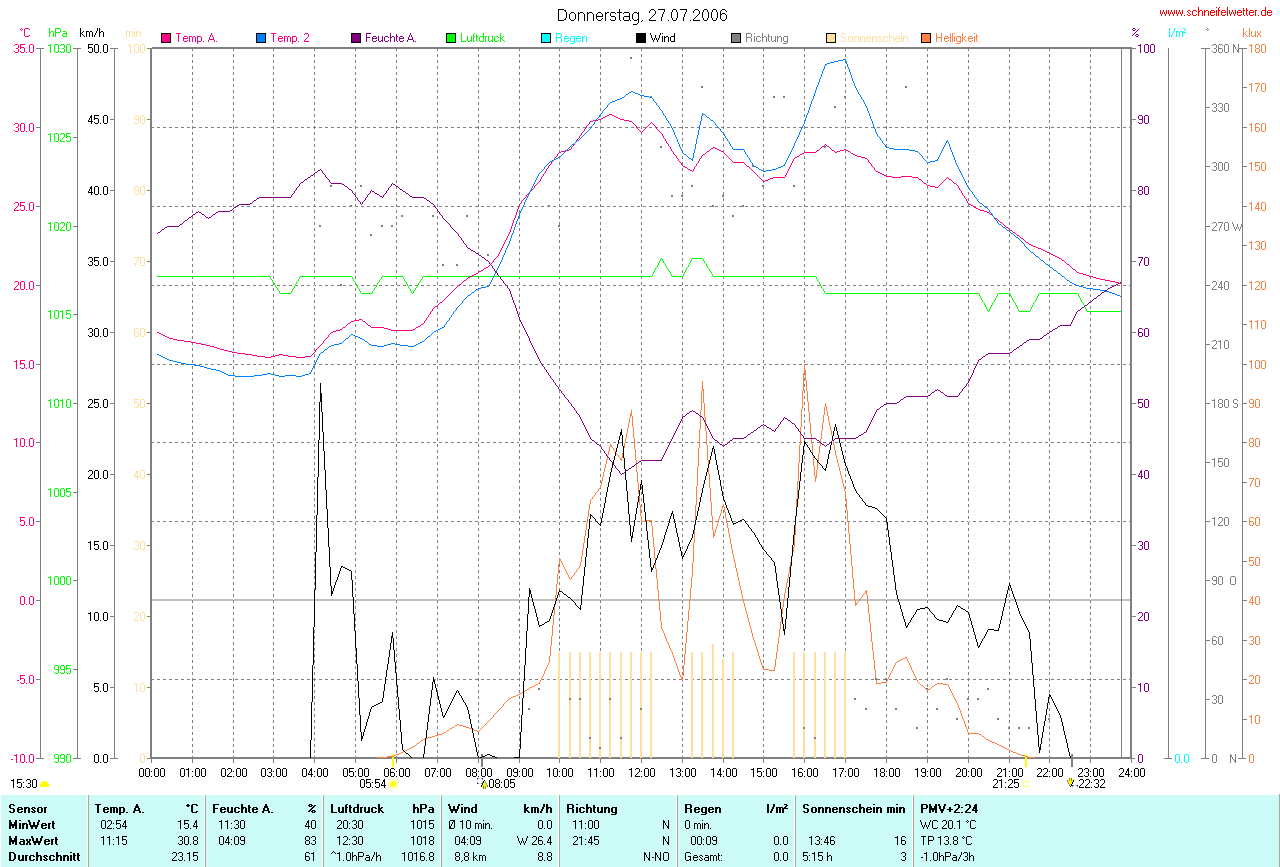Click the minimum temperature value 15.4
The height and width of the screenshot is (867, 1280).
coord(188,824)
